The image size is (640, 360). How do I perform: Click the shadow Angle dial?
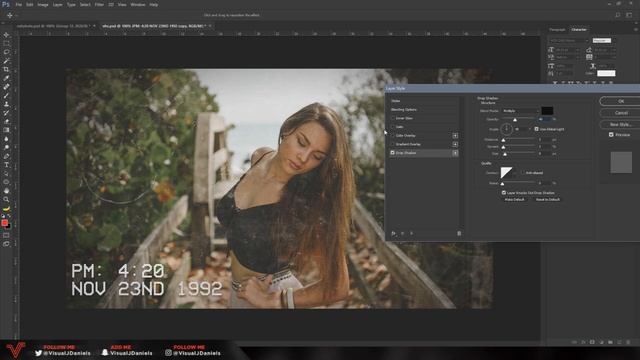click(507, 129)
